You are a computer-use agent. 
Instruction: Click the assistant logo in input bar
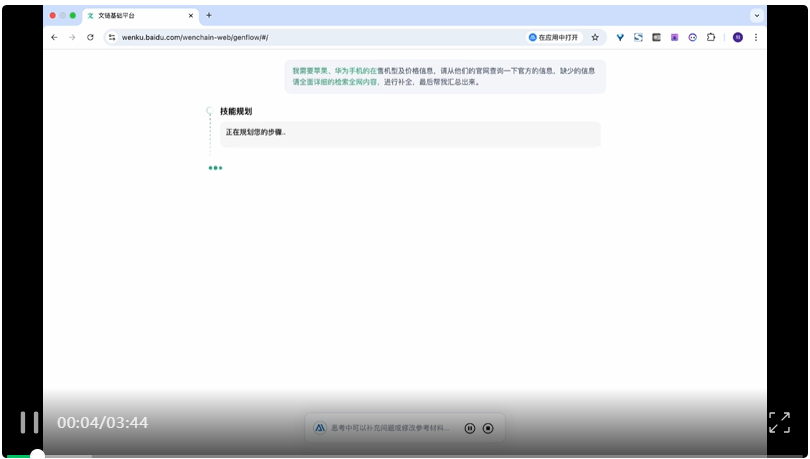coord(320,428)
